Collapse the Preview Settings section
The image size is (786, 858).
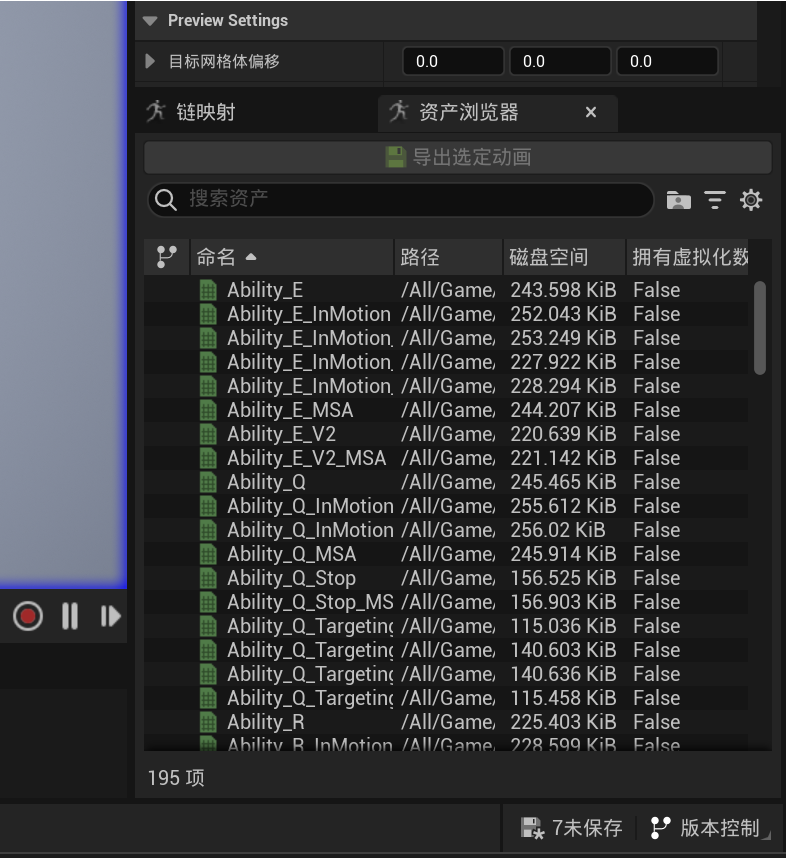pyautogui.click(x=151, y=20)
